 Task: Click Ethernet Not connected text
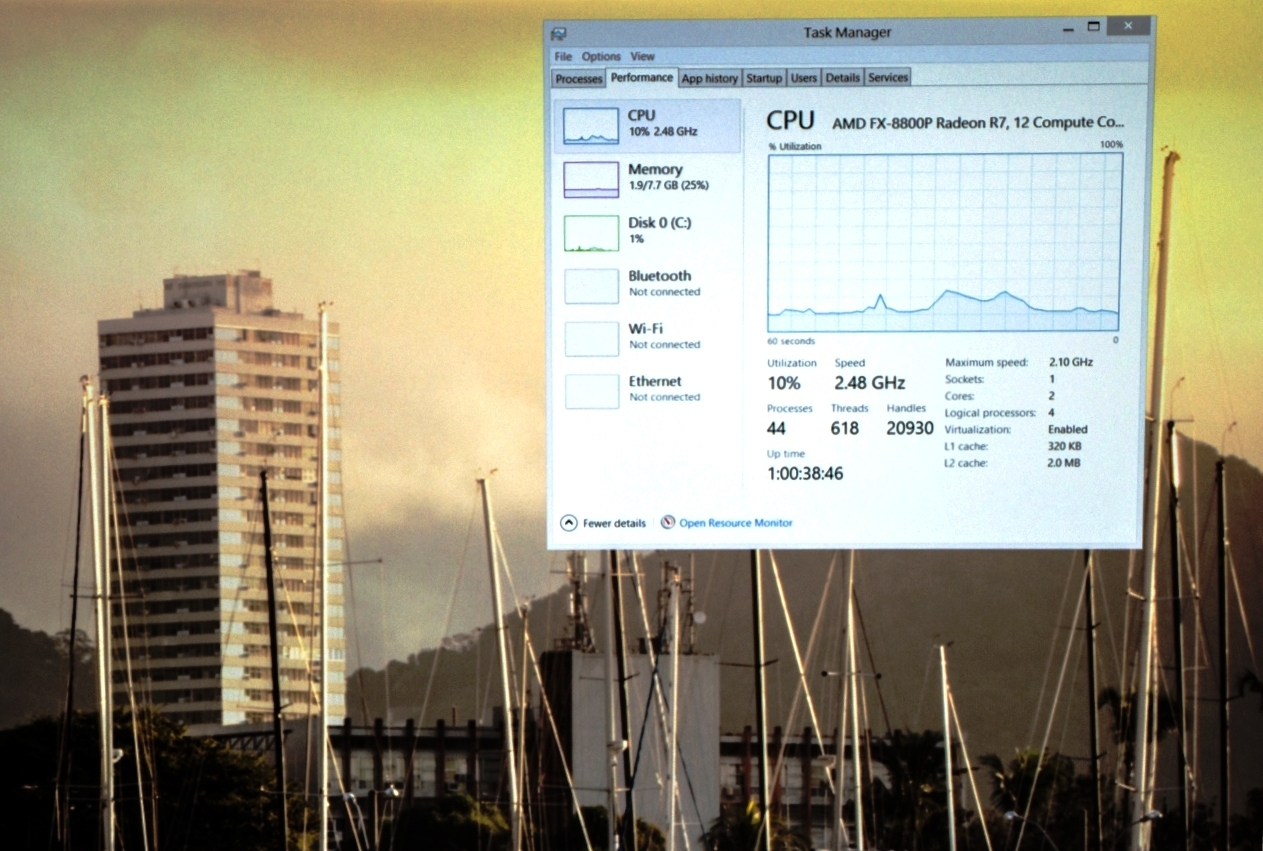point(664,388)
